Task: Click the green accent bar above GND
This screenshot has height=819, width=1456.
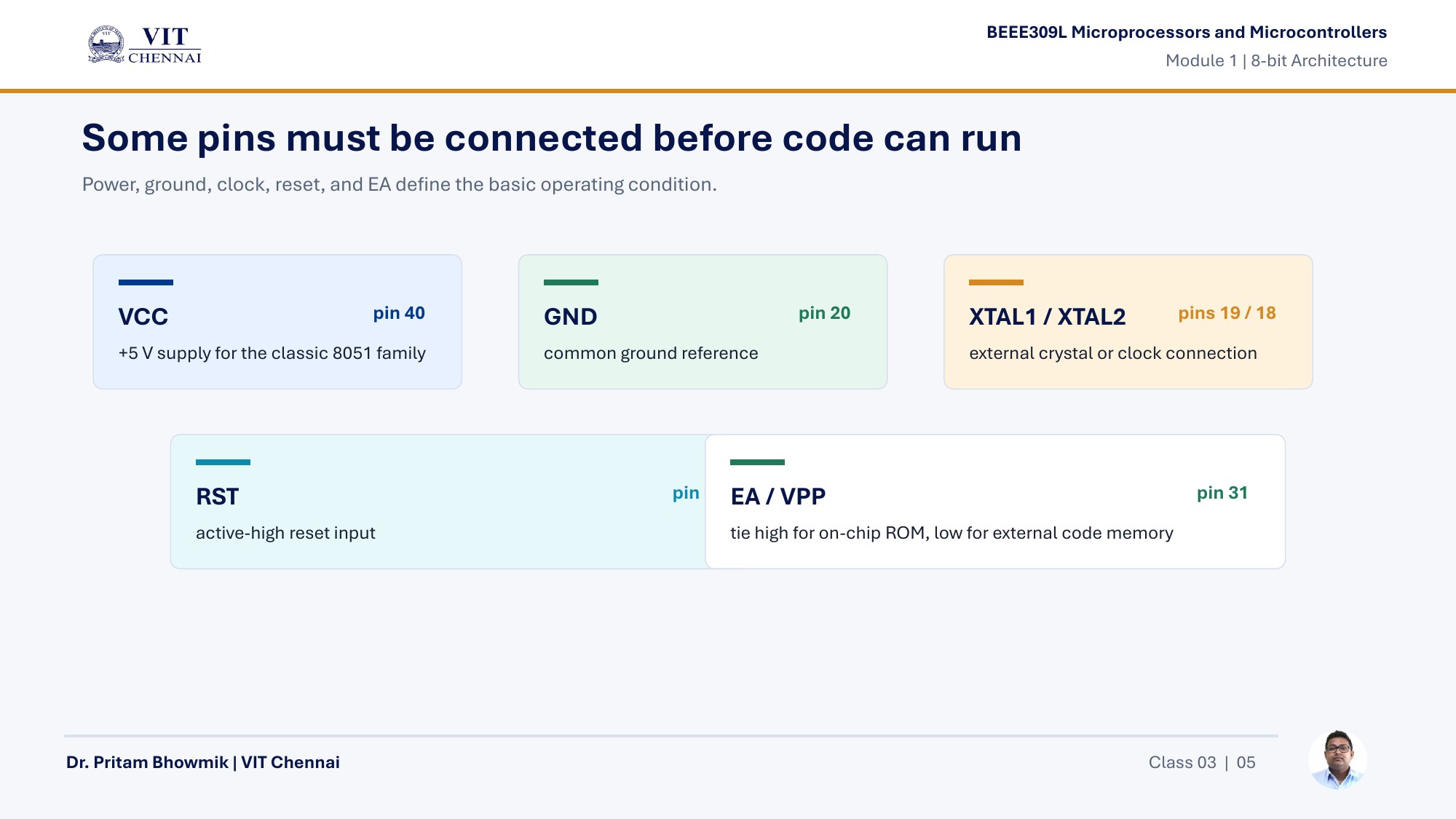Action: click(x=571, y=282)
